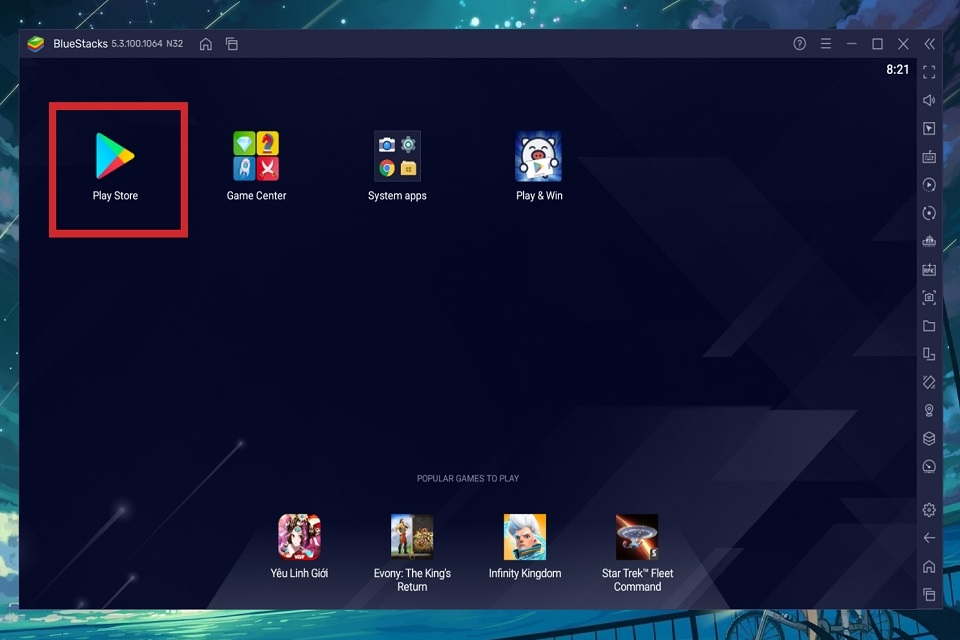This screenshot has height=640, width=960.
Task: Take a screenshot with the camera frame icon
Action: (929, 298)
